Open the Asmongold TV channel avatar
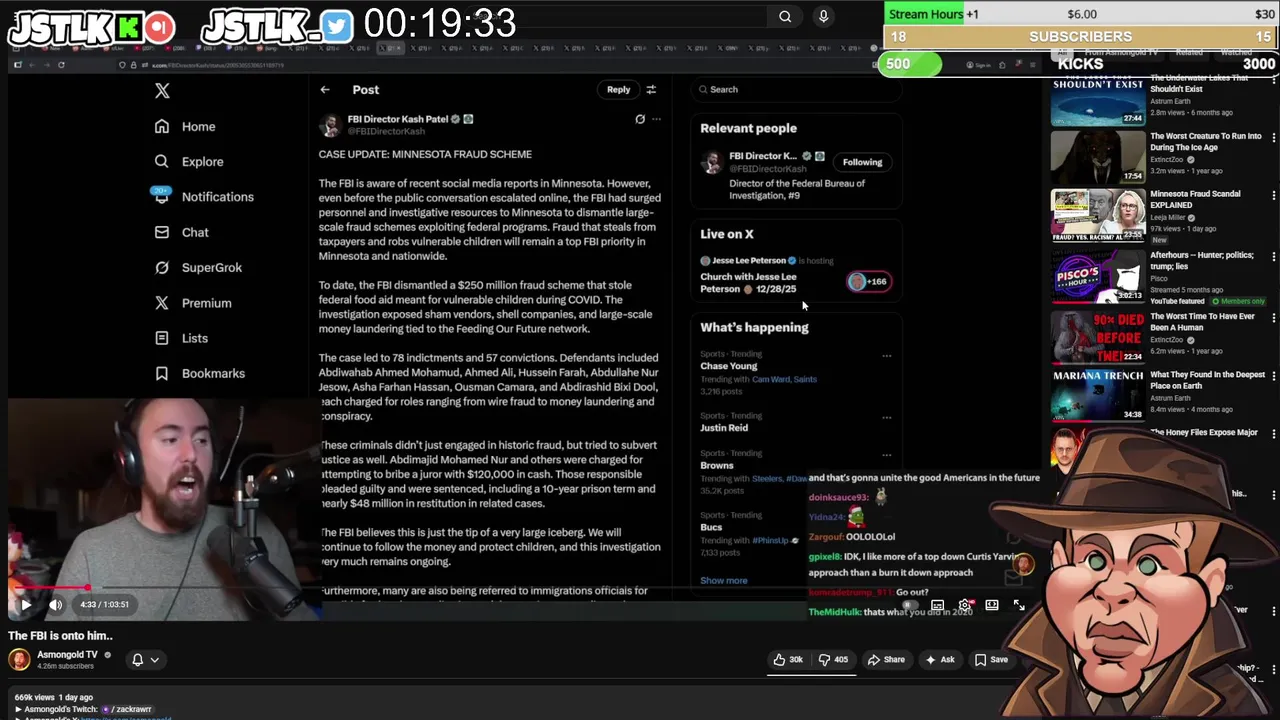The height and width of the screenshot is (720, 1280). point(20,660)
